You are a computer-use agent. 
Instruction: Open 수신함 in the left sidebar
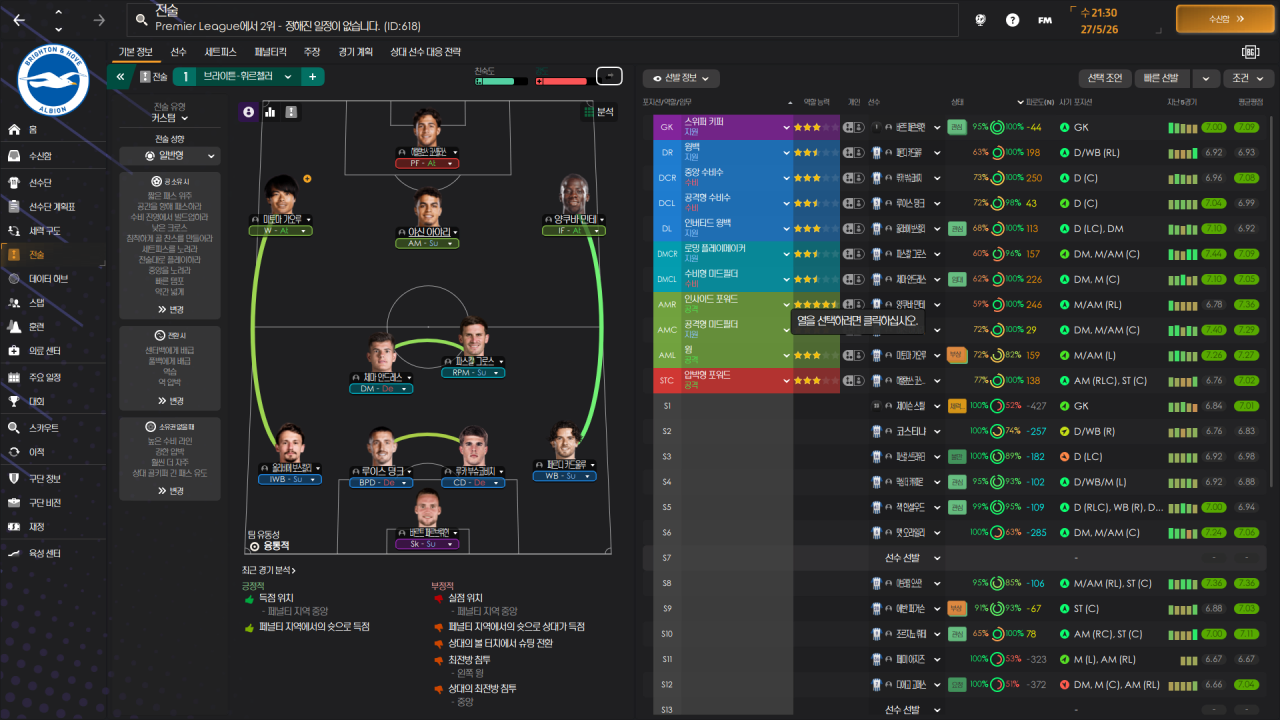click(54, 156)
